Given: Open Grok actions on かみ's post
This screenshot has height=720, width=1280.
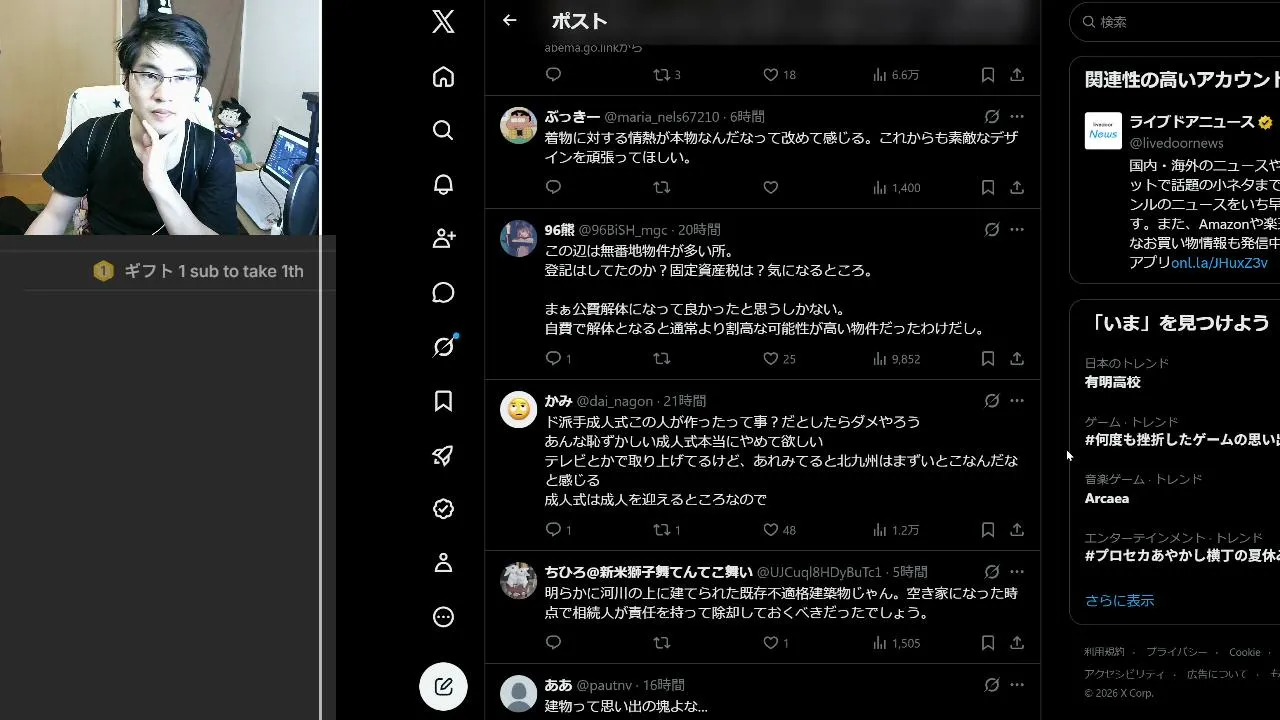Looking at the screenshot, I should [991, 400].
